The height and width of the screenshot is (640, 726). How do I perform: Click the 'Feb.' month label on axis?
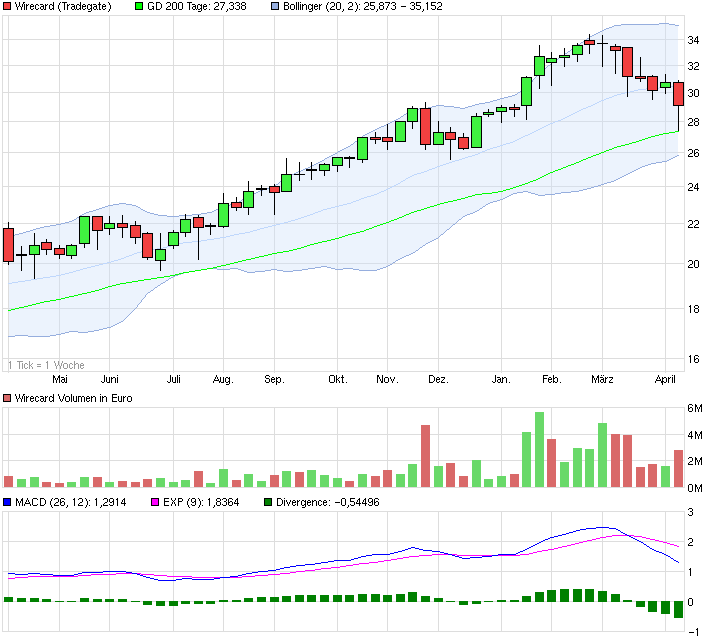tap(551, 379)
